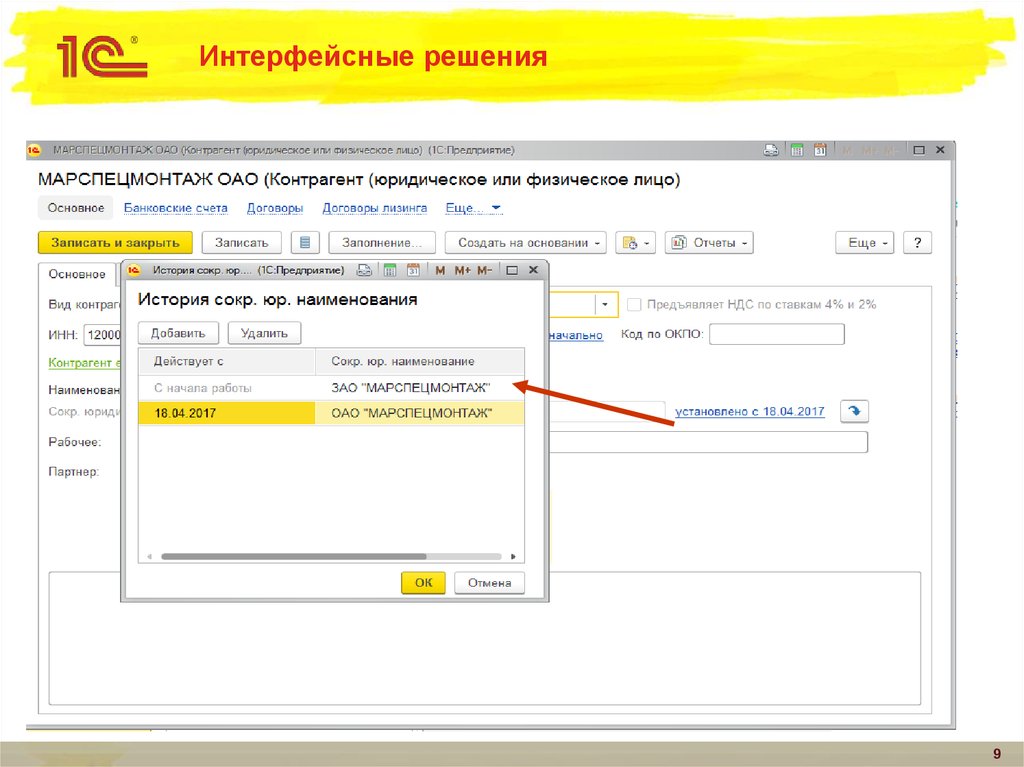
Task: Click the Добавить button in the dialog
Action: 178,333
